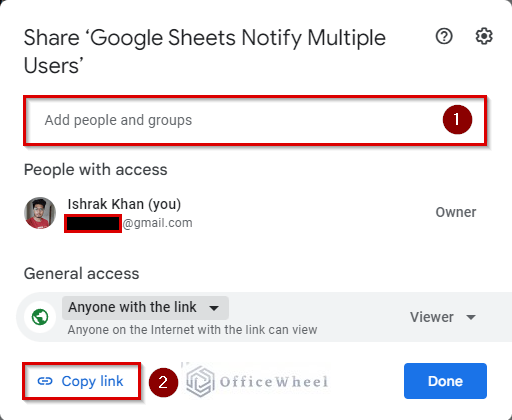Click the Owner role label
512x420 pixels.
click(456, 212)
